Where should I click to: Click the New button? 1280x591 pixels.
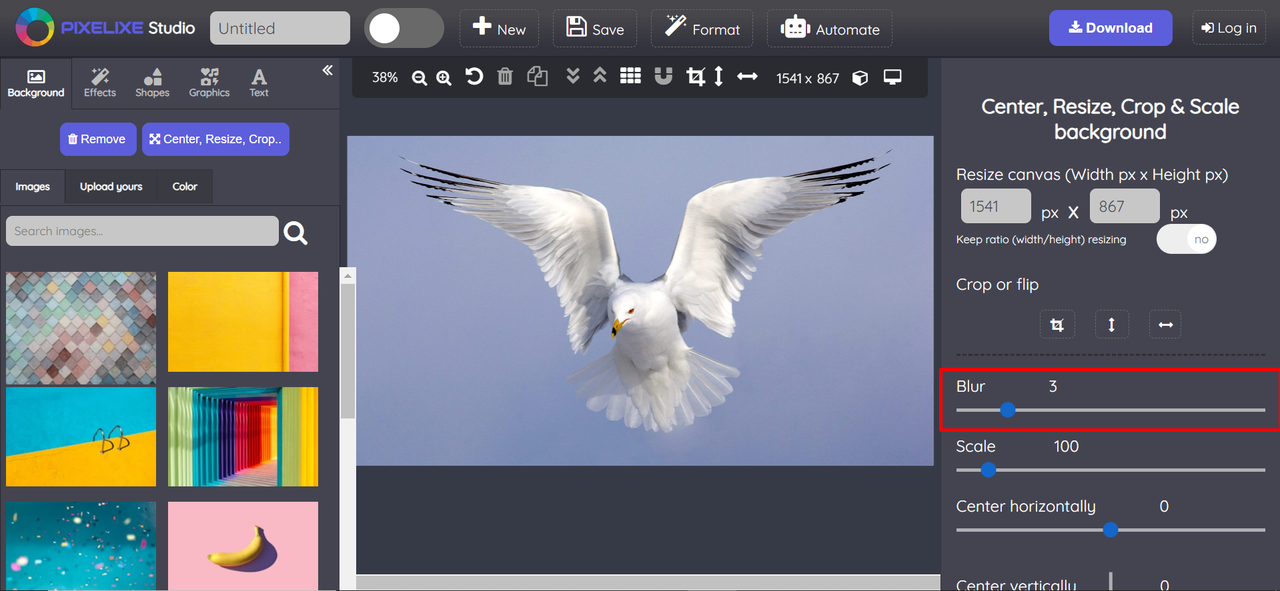(499, 28)
